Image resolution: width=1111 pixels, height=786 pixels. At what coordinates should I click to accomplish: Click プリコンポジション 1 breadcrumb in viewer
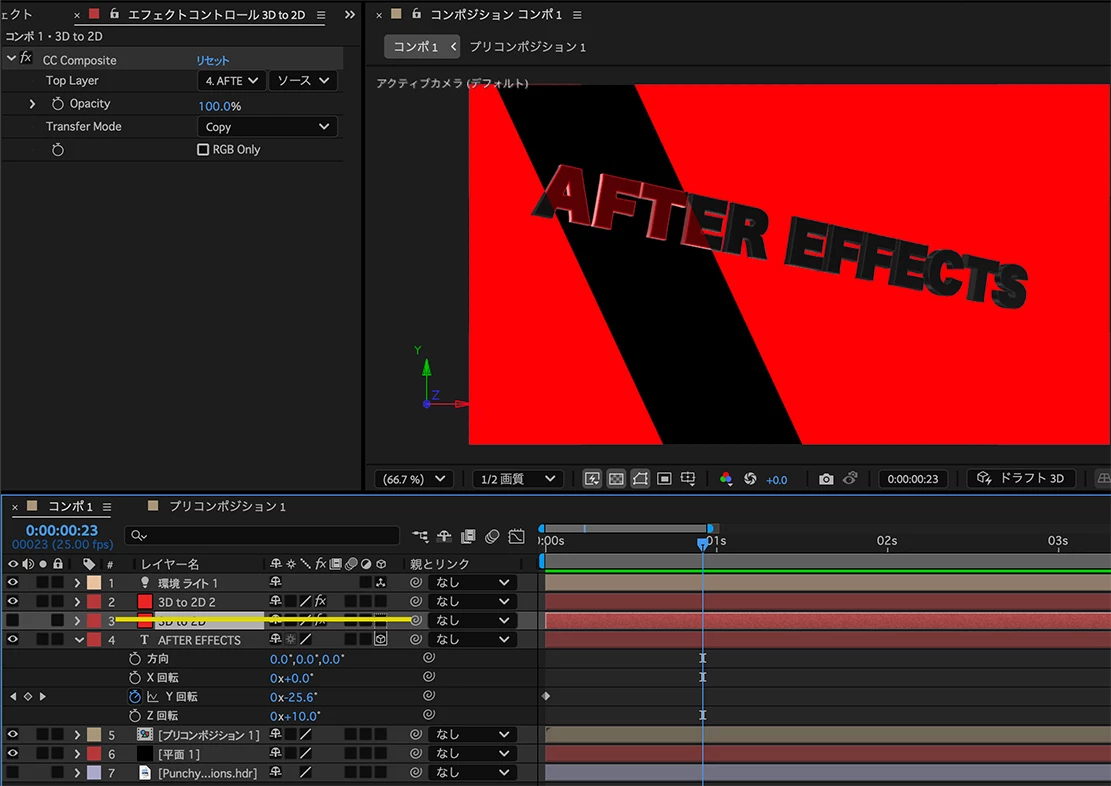point(527,47)
